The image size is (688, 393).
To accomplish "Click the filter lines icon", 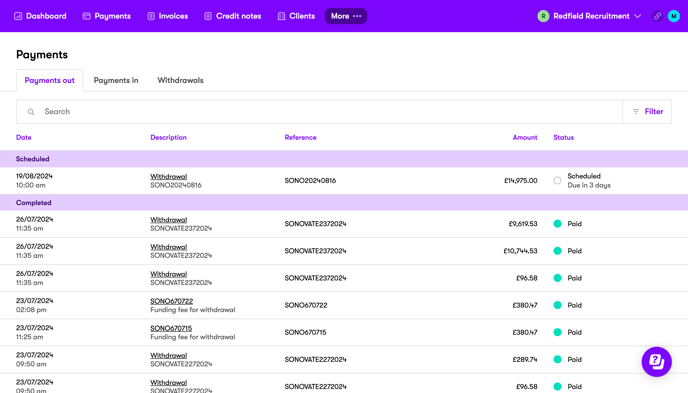I will [636, 112].
